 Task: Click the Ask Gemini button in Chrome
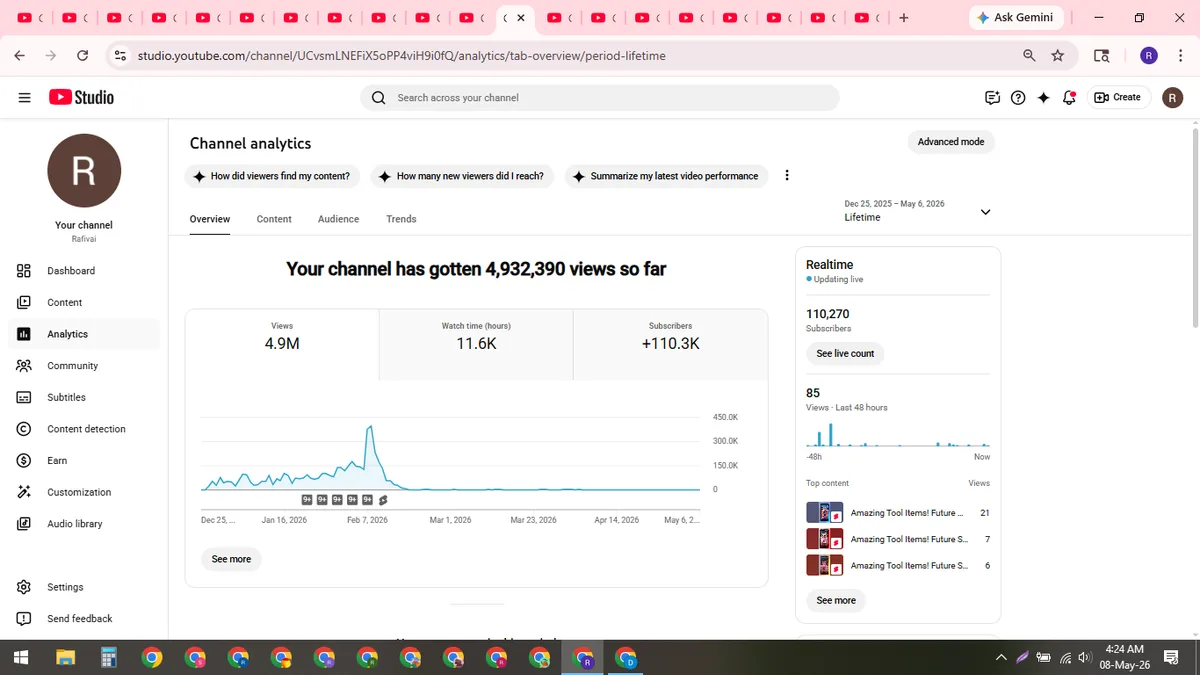(1015, 18)
